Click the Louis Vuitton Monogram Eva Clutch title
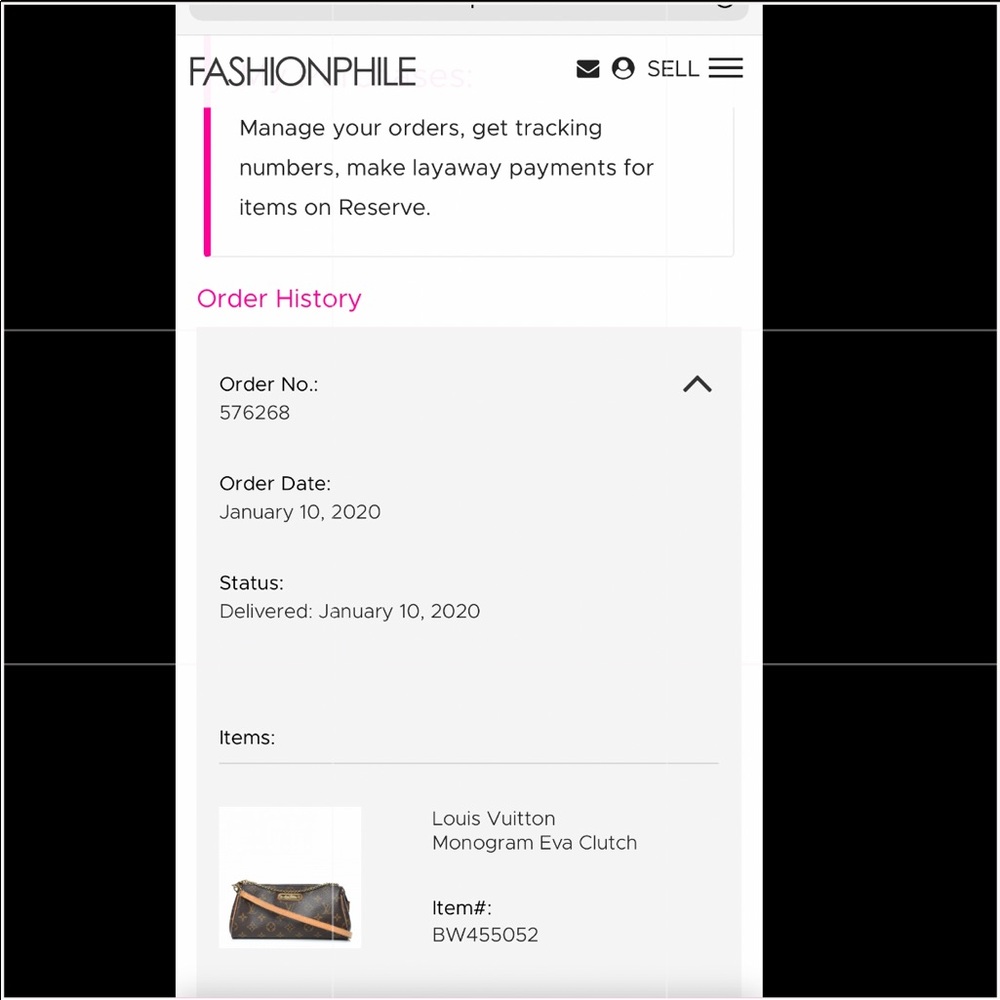The image size is (1000, 1000). pyautogui.click(x=534, y=830)
